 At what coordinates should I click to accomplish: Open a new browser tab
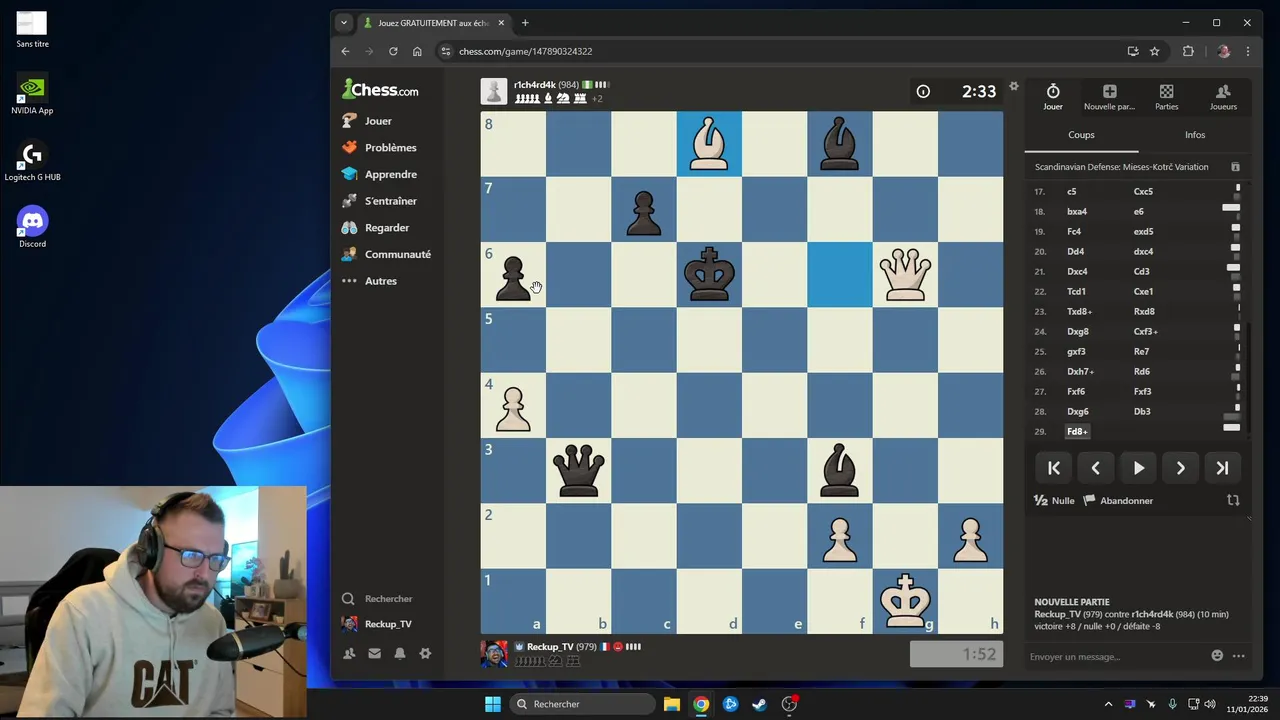(x=525, y=23)
